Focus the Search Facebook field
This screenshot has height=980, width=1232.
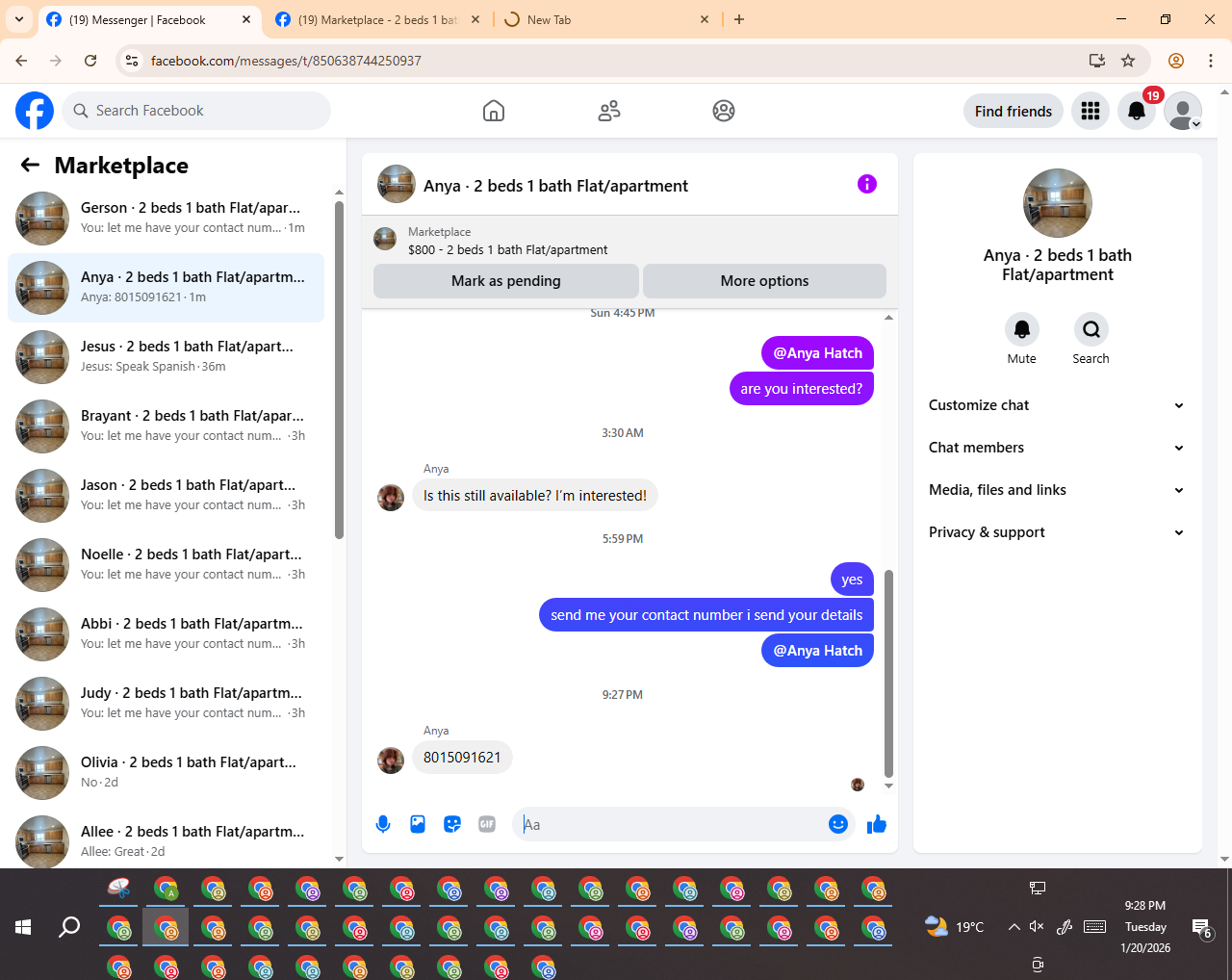click(196, 111)
